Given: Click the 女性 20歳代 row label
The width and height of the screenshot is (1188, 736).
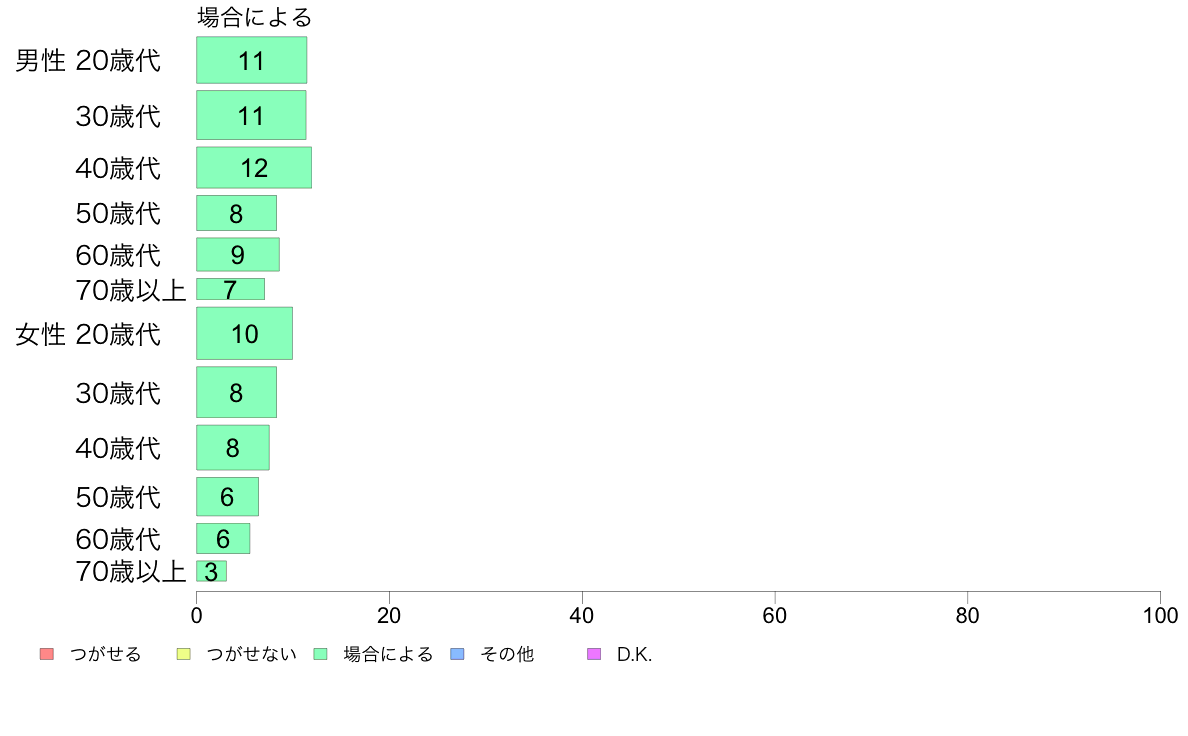Looking at the screenshot, I should click(x=88, y=334).
